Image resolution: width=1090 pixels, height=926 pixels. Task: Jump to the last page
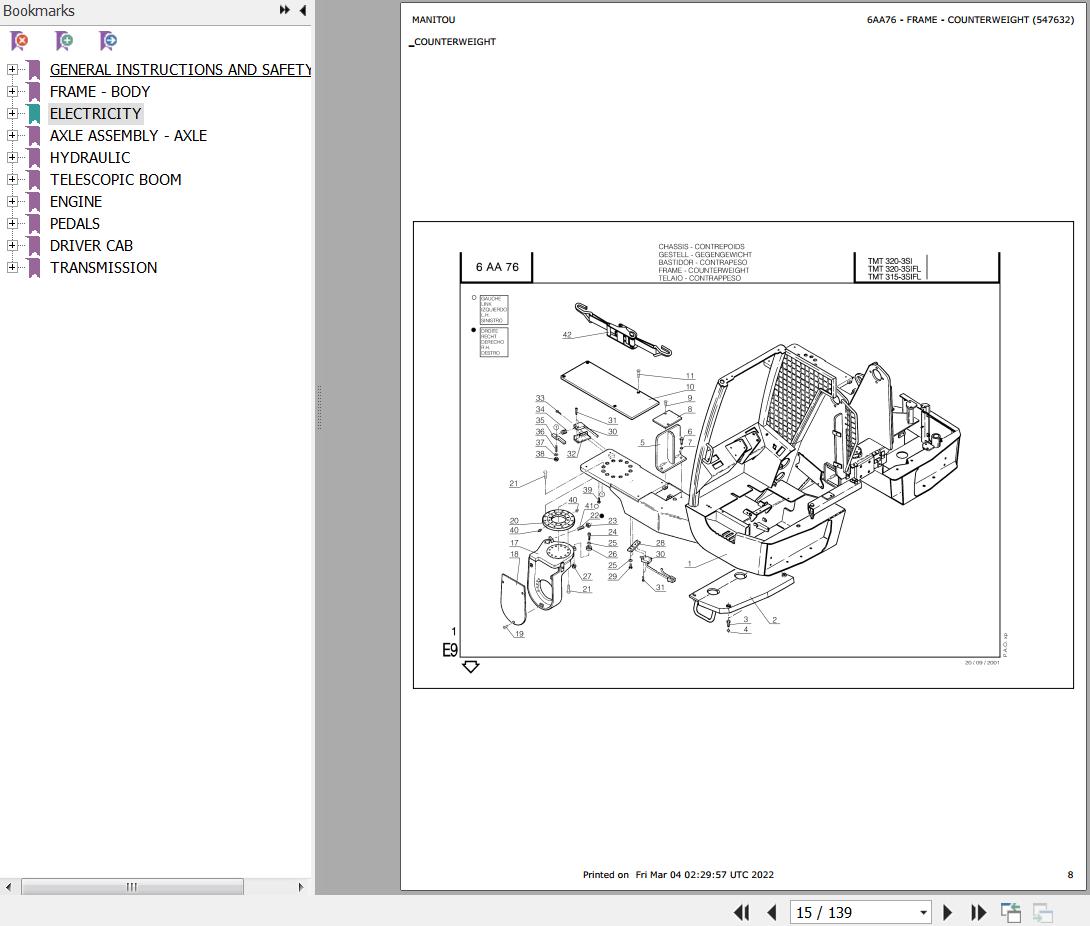click(x=978, y=912)
